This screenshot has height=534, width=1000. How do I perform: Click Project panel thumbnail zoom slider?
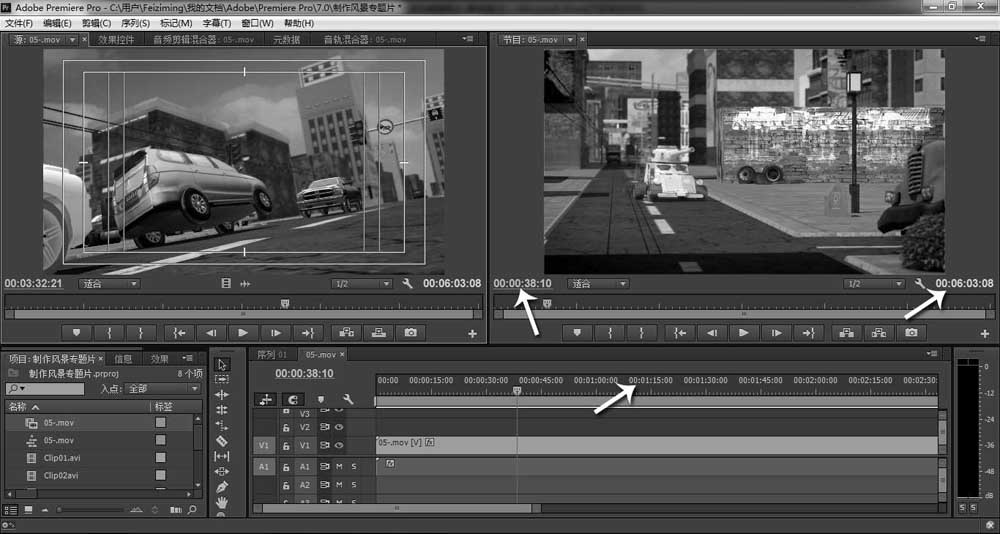pos(91,510)
